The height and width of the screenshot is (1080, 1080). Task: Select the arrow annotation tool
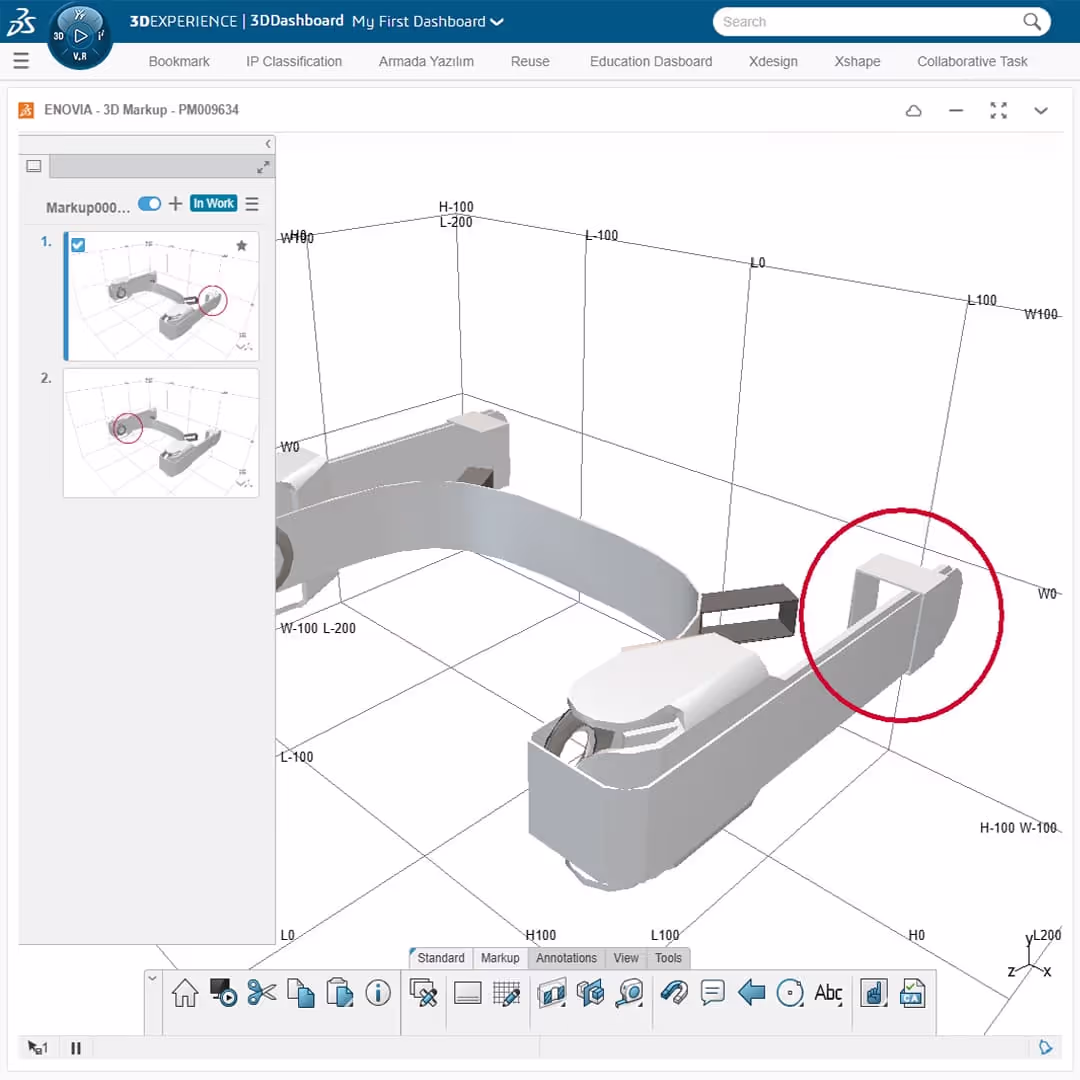point(751,993)
